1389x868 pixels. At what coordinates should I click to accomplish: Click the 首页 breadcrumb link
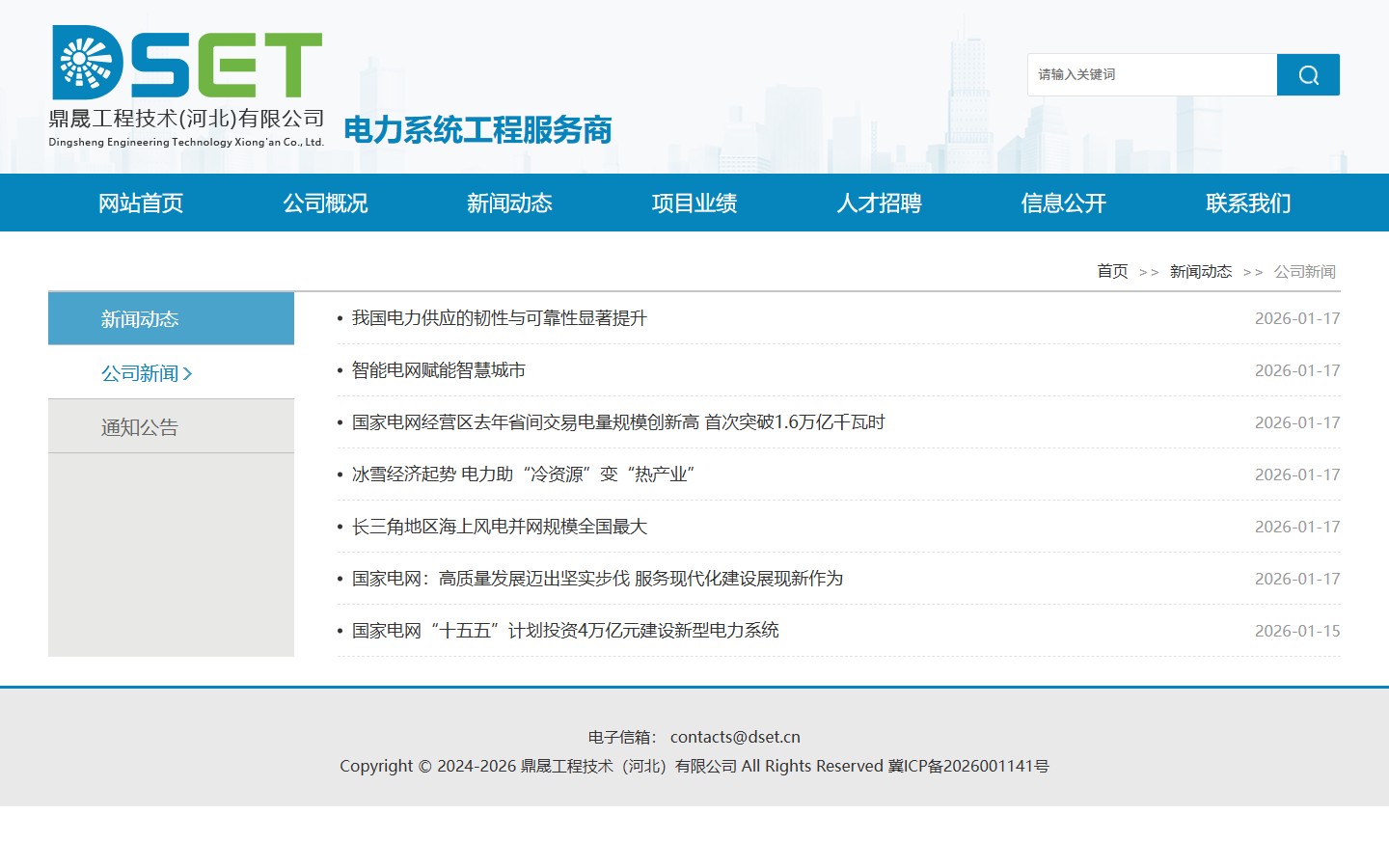[1112, 271]
